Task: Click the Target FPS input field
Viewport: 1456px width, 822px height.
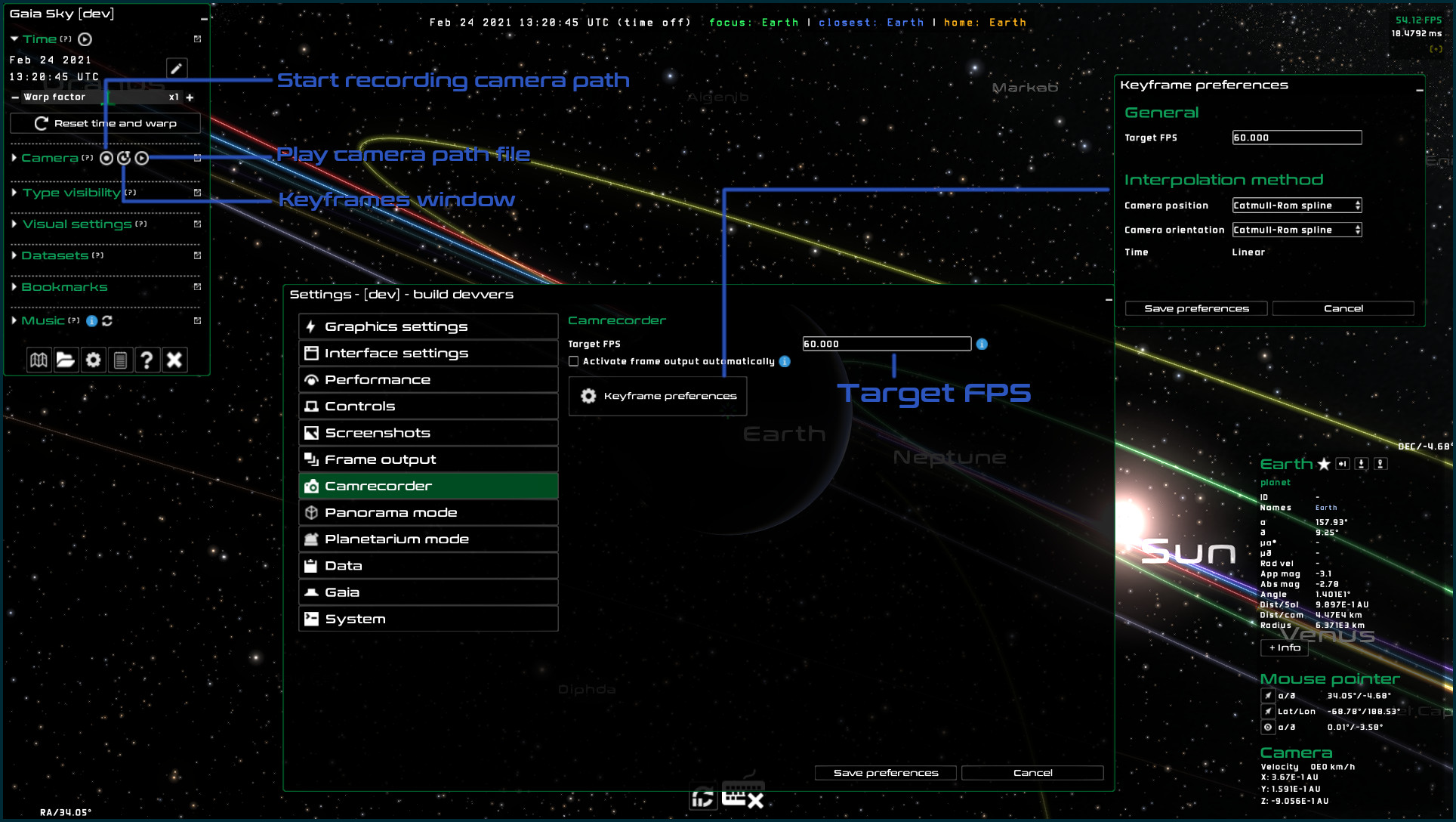Action: click(x=886, y=343)
